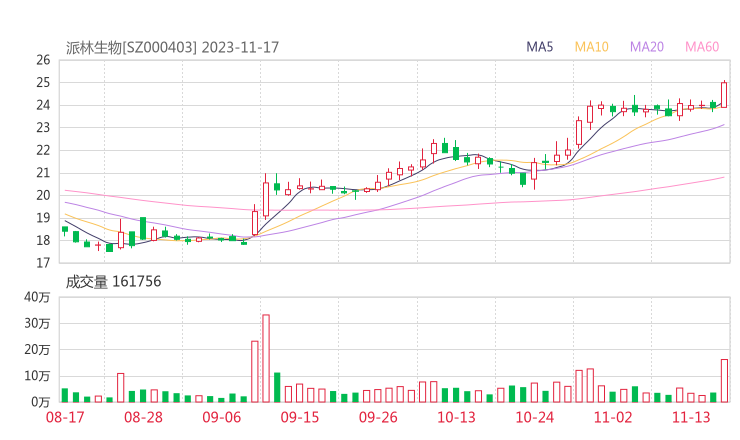Select the last red candlestick reaching 25
Image resolution: width=740 pixels, height=440 pixels.
[x=724, y=94]
